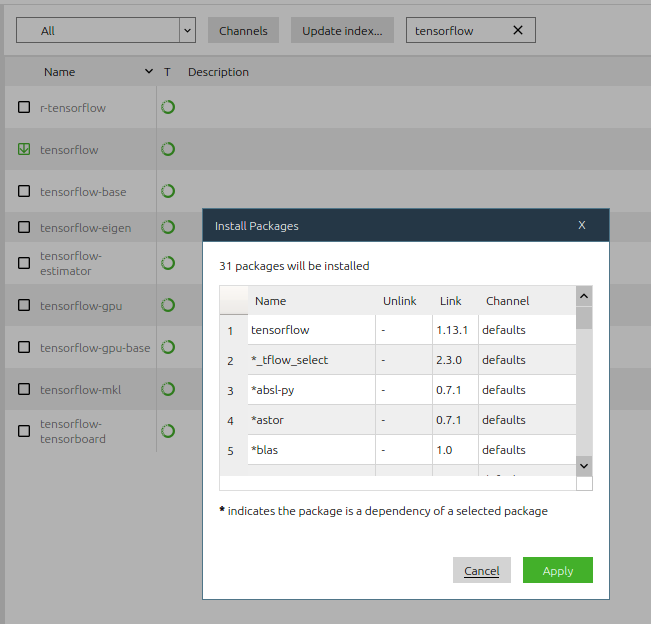Check the tensorflow-estimator checkbox

point(24,263)
